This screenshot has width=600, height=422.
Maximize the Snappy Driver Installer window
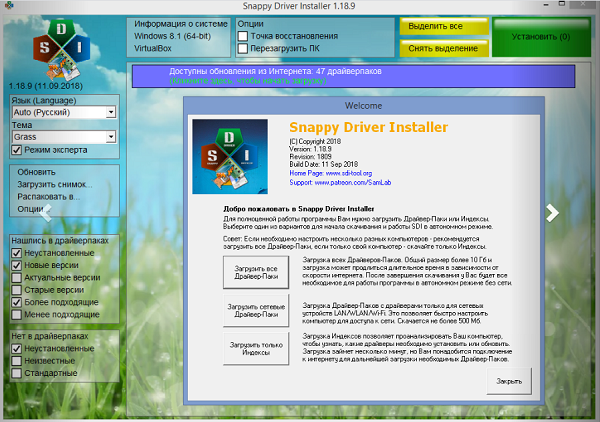click(x=562, y=5)
